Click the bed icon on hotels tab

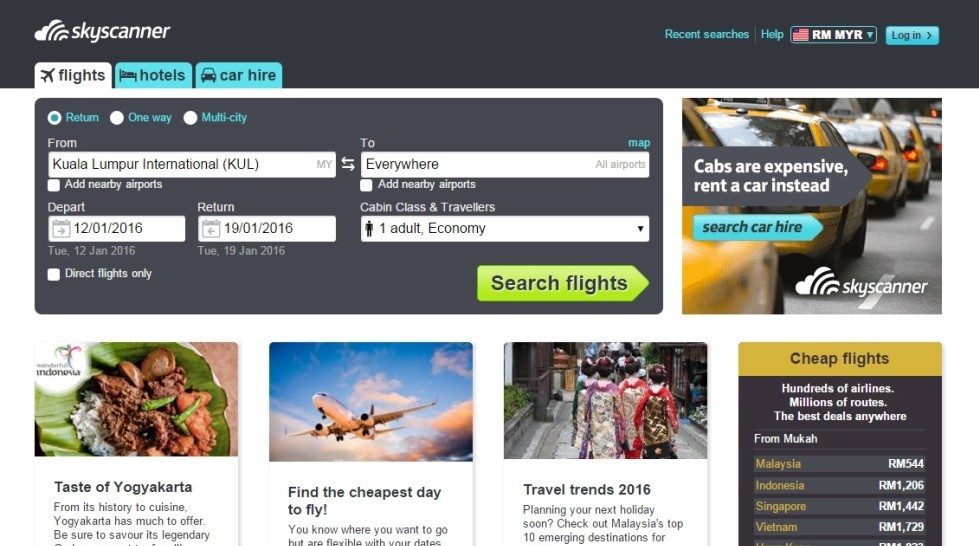point(128,76)
